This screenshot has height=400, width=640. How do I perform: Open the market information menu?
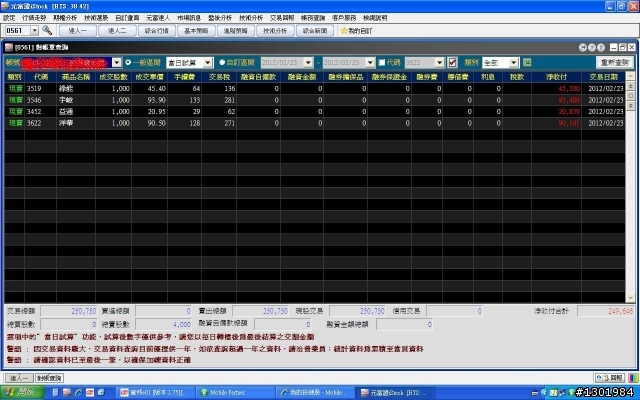point(189,18)
